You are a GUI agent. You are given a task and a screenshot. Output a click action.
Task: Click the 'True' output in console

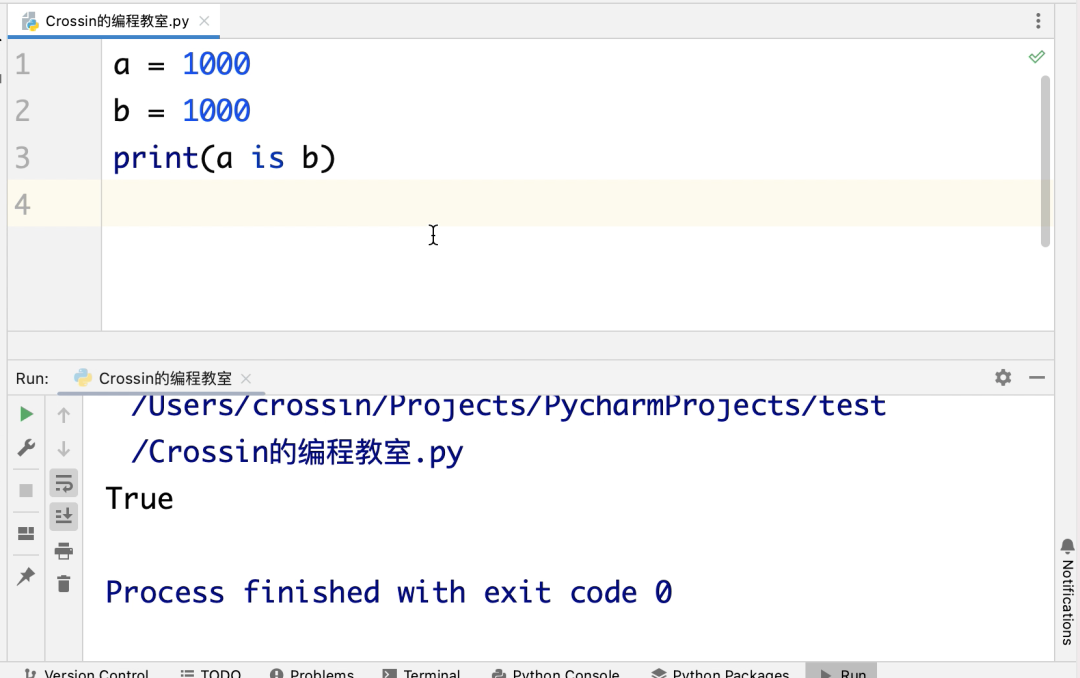(x=140, y=498)
